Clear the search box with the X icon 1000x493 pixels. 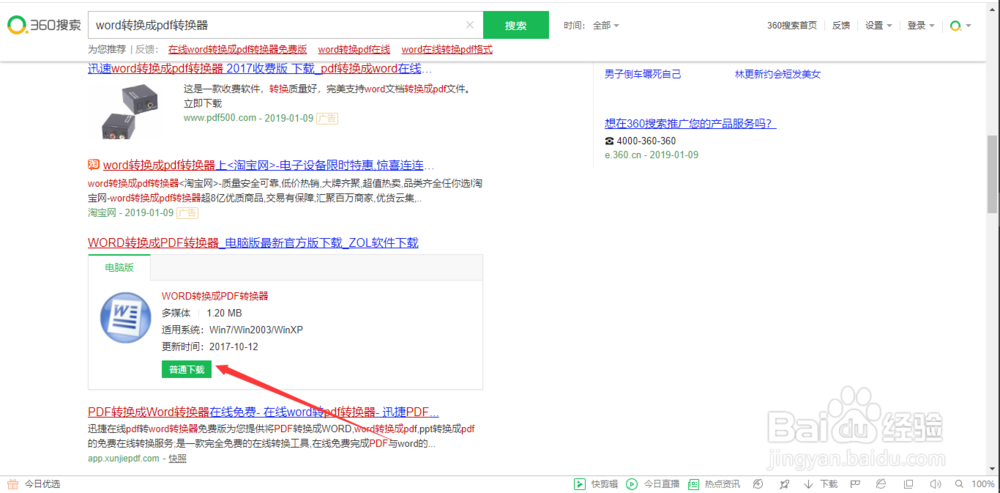tap(470, 26)
